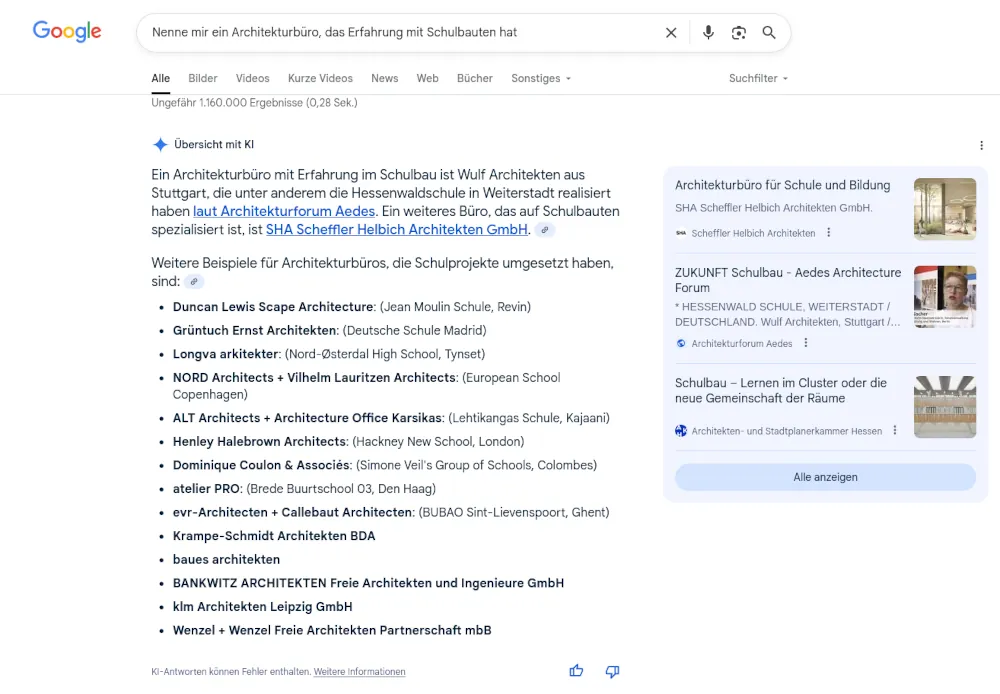Open the Suchfilter dropdown
This screenshot has width=1000, height=694.
(758, 78)
